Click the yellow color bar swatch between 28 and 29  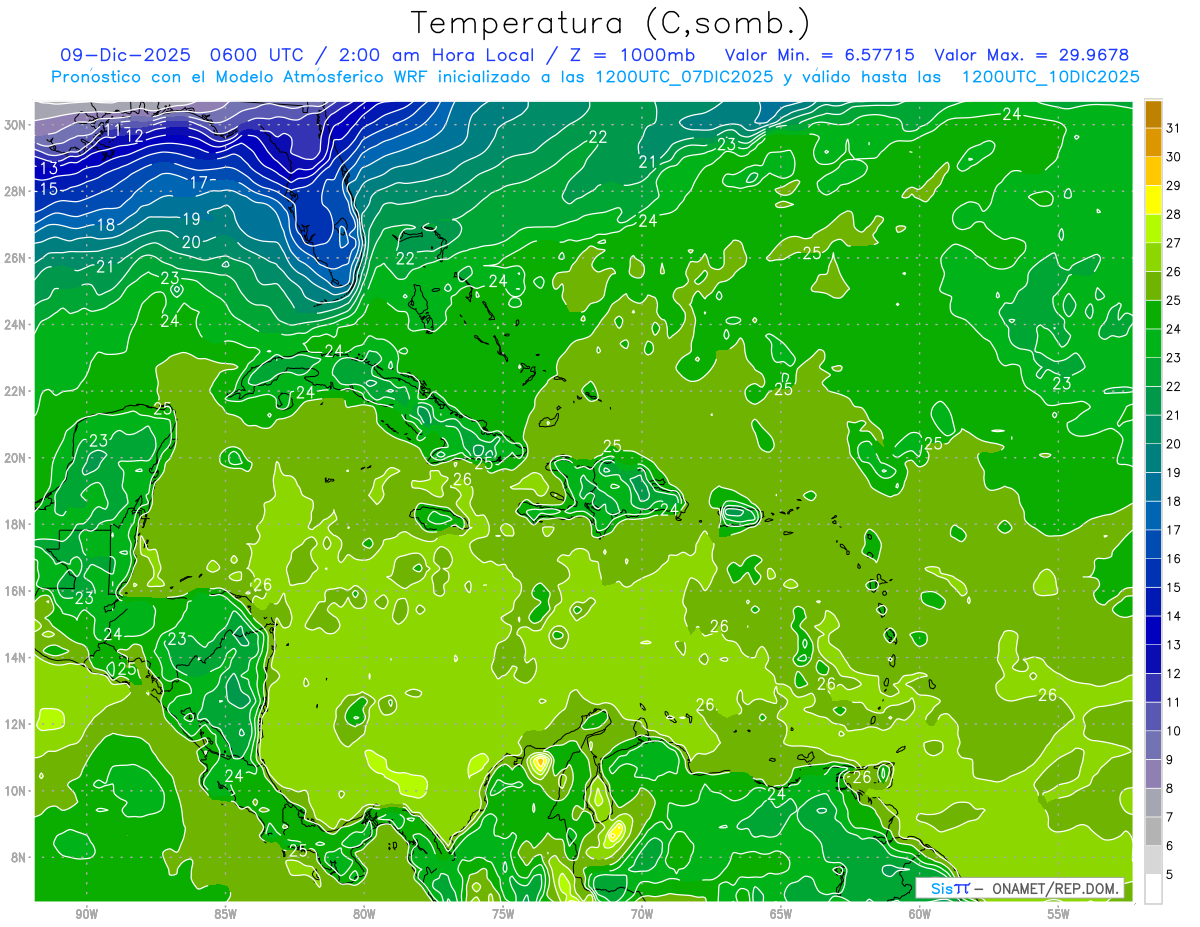pyautogui.click(x=1153, y=199)
